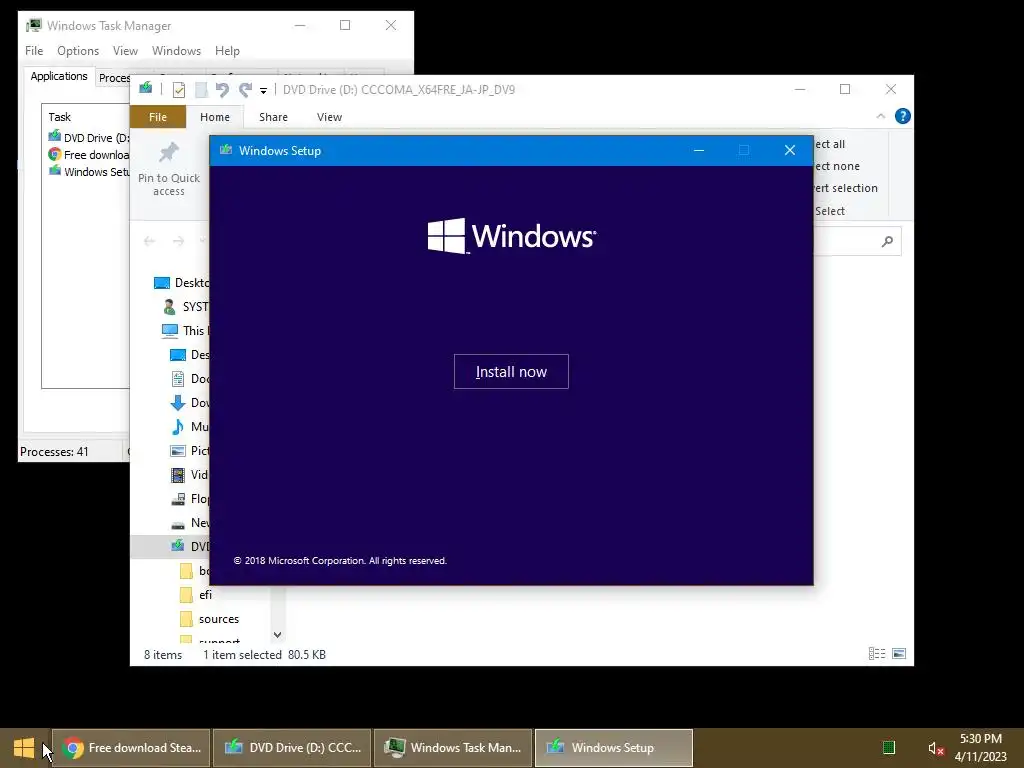The width and height of the screenshot is (1024, 768).
Task: Click the Explorer window title bar icon
Action: (x=146, y=88)
